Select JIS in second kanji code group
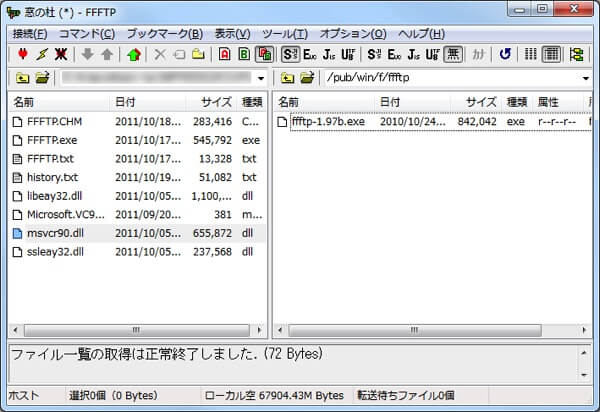The height and width of the screenshot is (412, 600). (413, 54)
